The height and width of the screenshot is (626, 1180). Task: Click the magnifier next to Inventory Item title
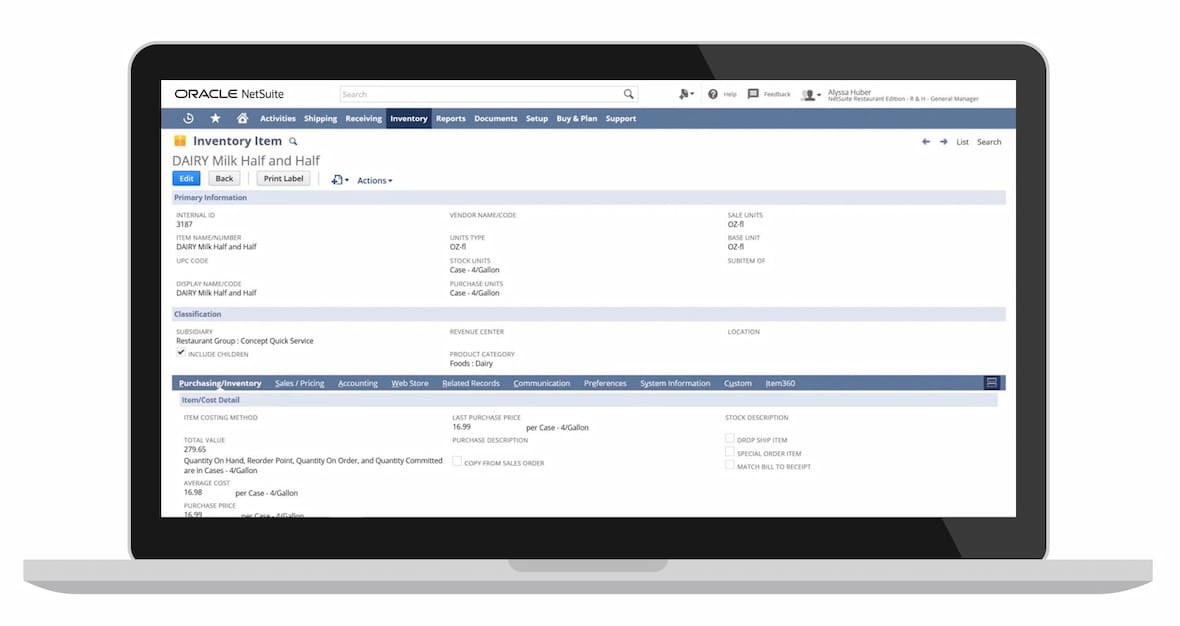pyautogui.click(x=293, y=141)
